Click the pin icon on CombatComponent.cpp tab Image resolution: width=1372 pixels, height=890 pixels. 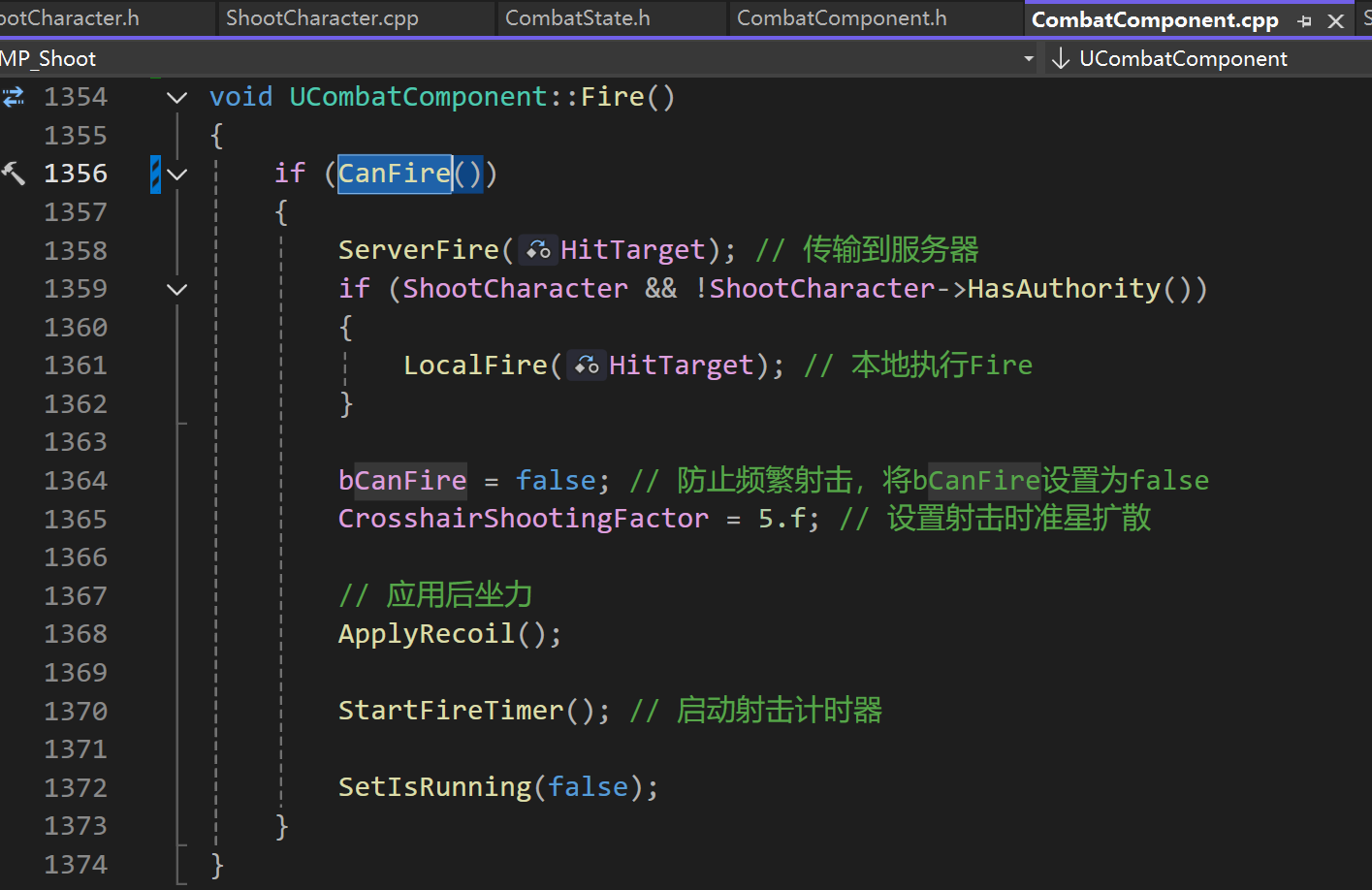click(1304, 20)
